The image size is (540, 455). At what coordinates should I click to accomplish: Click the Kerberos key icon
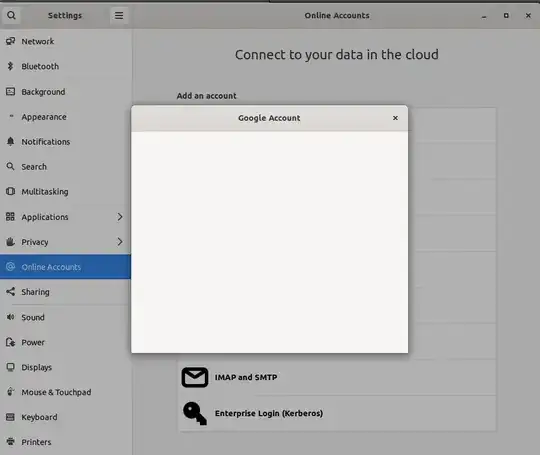pyautogui.click(x=195, y=413)
